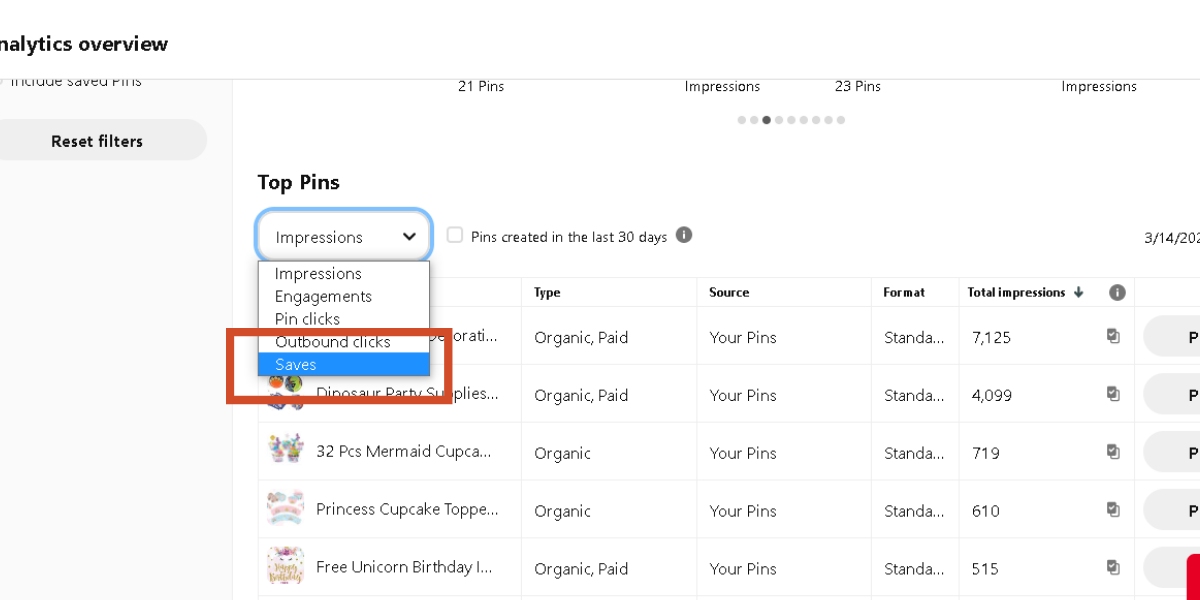Jump to the first carousel page dot

click(x=742, y=120)
